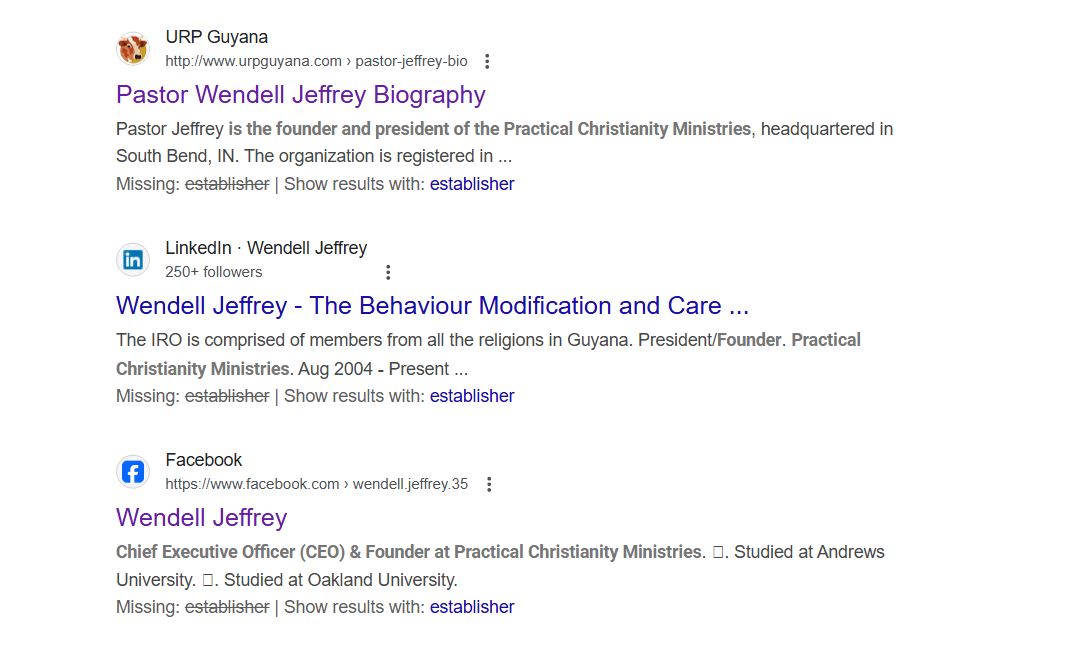Open three-dot menu for URP Guyana result
The height and width of the screenshot is (655, 1070).
(487, 61)
